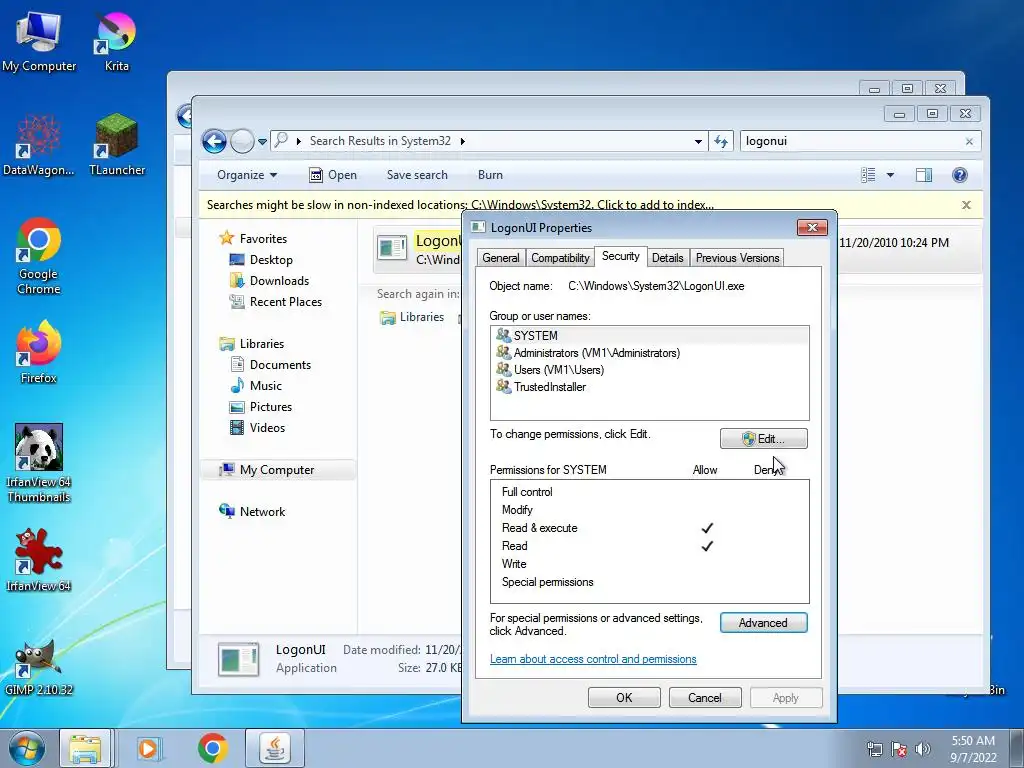
Task: Click Windows Explorer taskbar icon
Action: [x=86, y=748]
